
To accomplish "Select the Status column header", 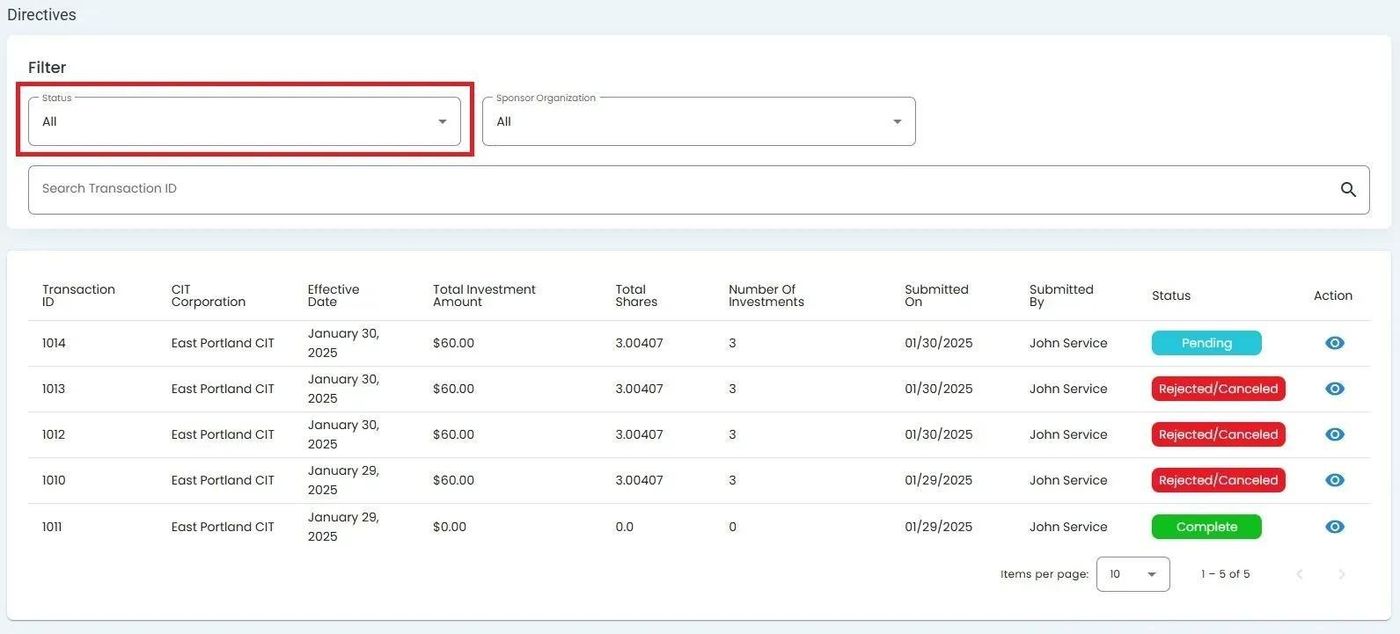I will [1171, 296].
